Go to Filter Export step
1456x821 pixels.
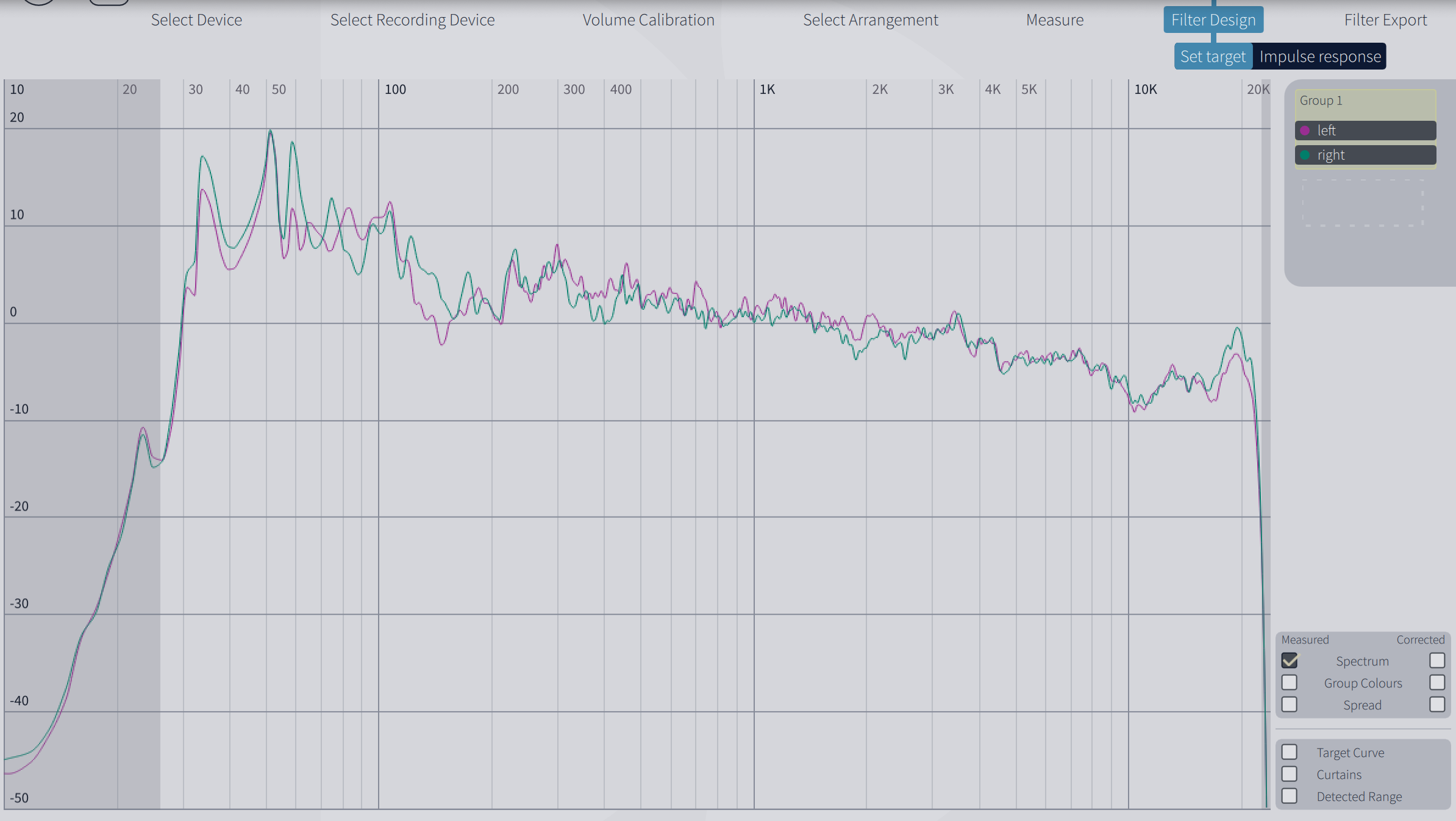(x=1385, y=20)
